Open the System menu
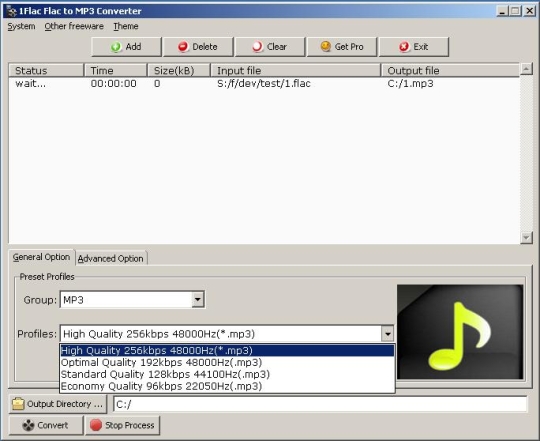Image resolution: width=540 pixels, height=441 pixels. 21,27
